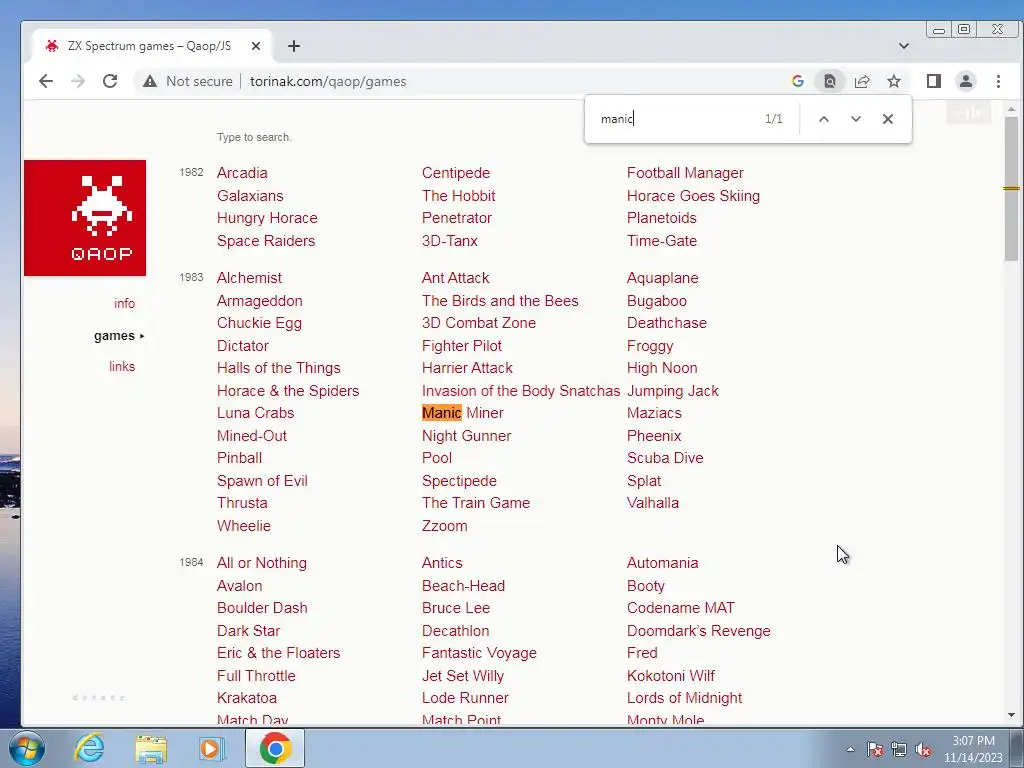This screenshot has height=768, width=1024.
Task: Open 3D Combat Zone link
Action: [x=479, y=323]
